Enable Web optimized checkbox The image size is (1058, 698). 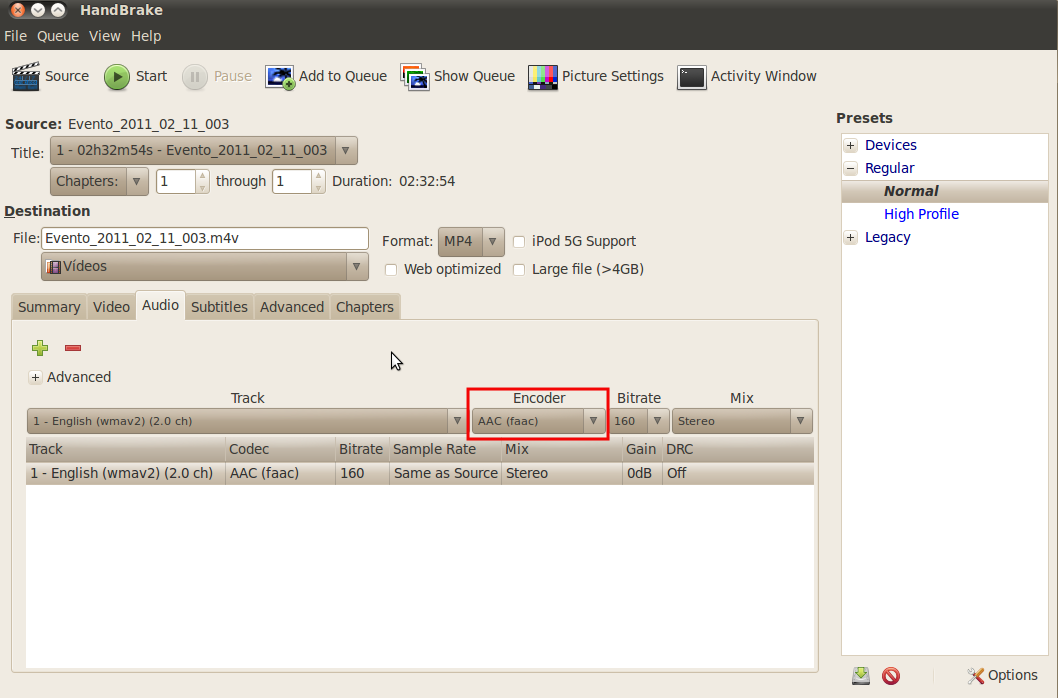point(391,269)
